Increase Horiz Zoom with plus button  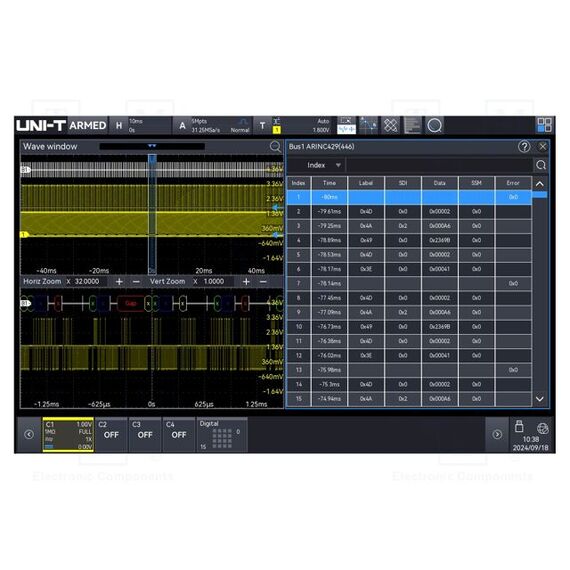coord(119,282)
